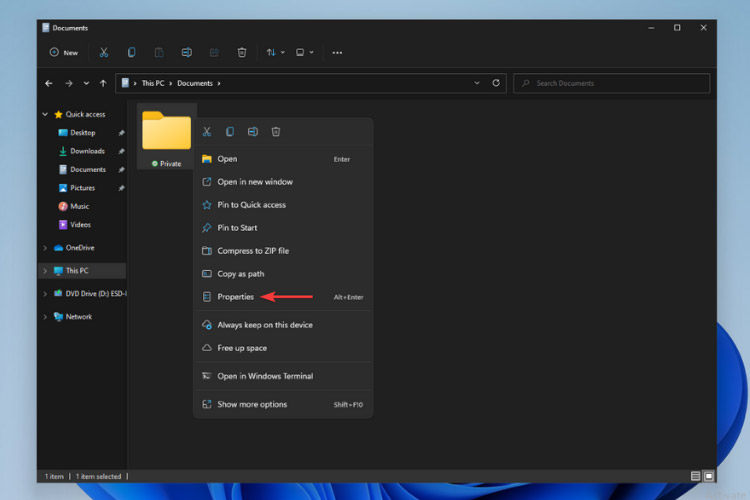Click the Rename icon in the top toolbar
The image size is (750, 500).
pos(187,52)
